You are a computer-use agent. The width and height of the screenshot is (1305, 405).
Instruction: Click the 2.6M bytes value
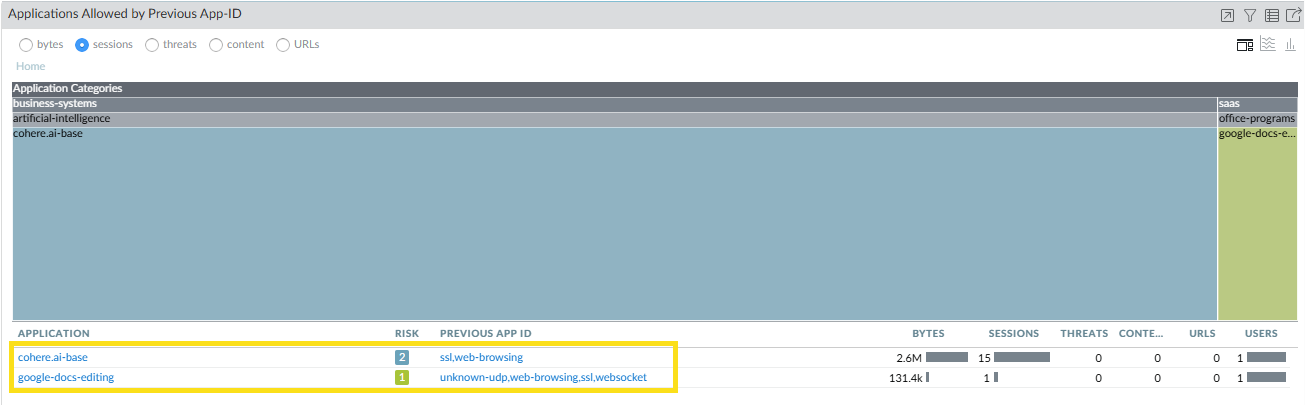click(x=908, y=357)
